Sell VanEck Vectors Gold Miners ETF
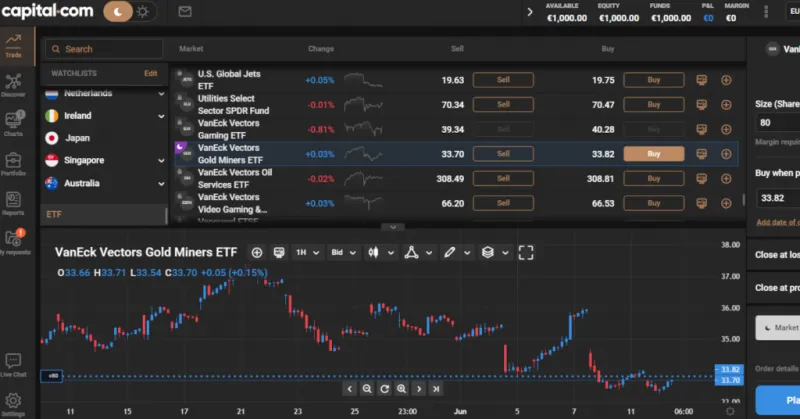Screen dimensions: 800x419 point(503,154)
